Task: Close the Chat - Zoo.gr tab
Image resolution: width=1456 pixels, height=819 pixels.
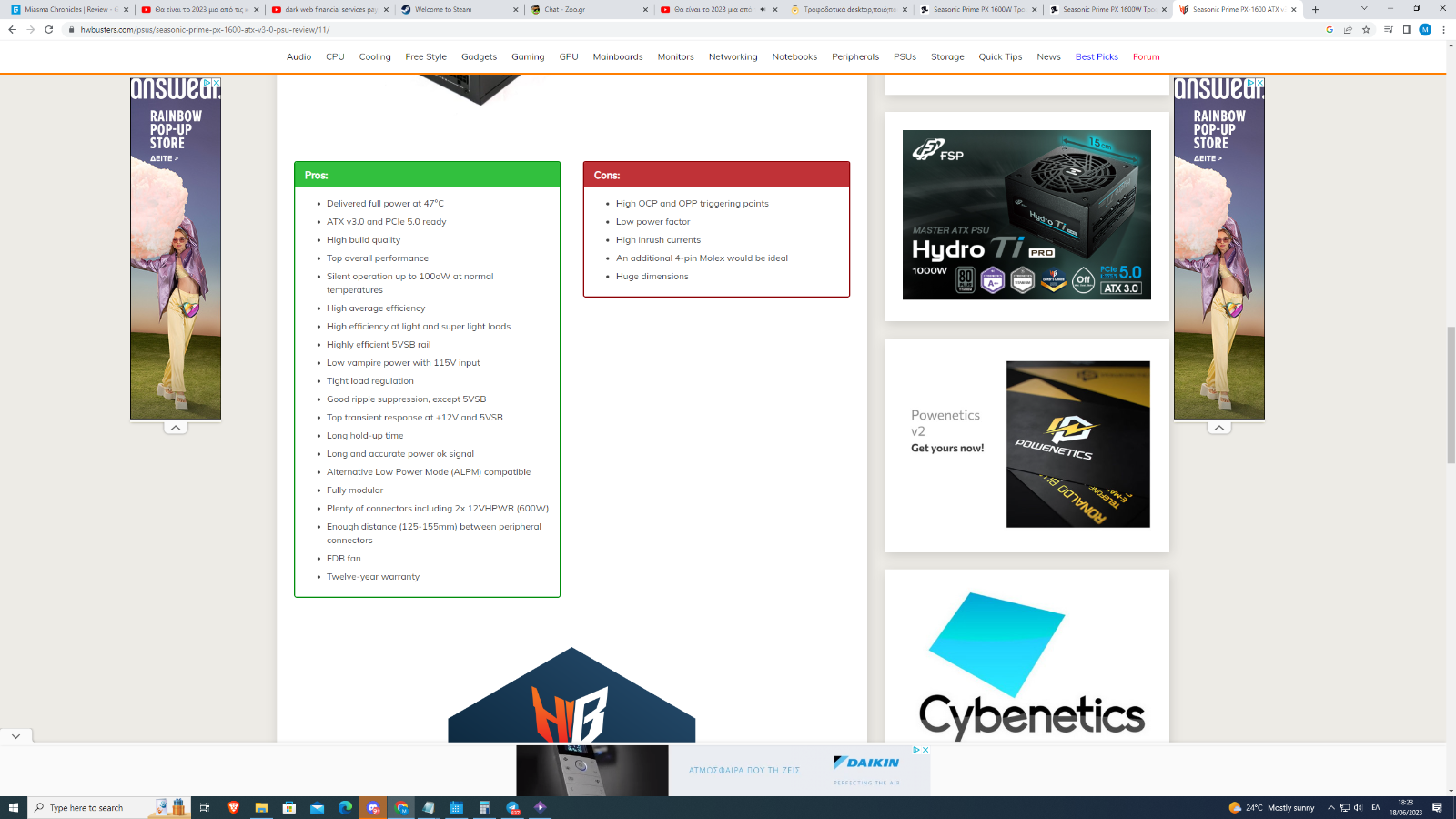Action: point(645,9)
